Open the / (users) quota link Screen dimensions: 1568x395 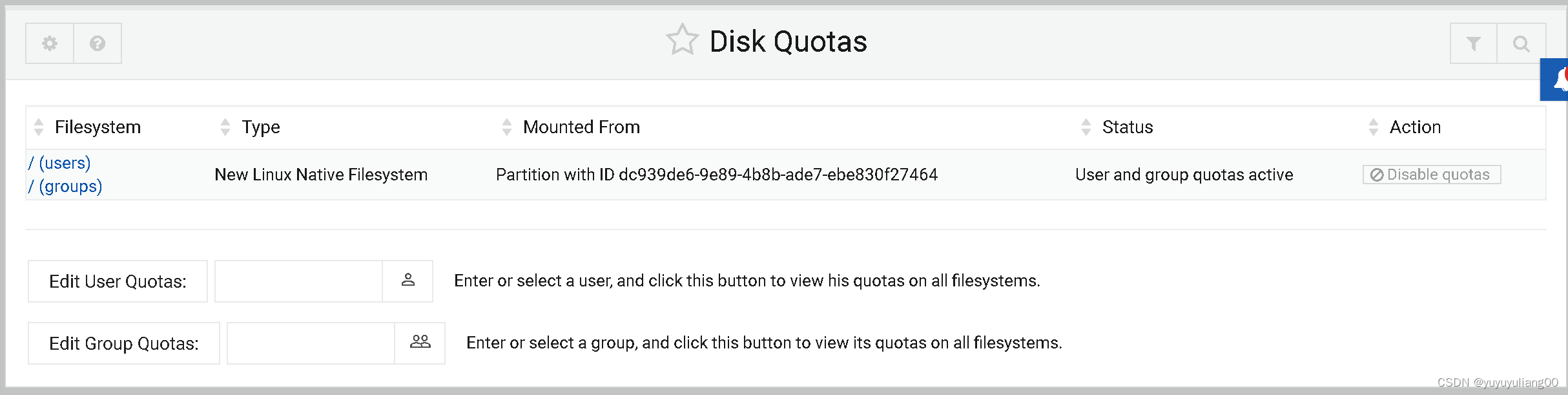pos(59,163)
